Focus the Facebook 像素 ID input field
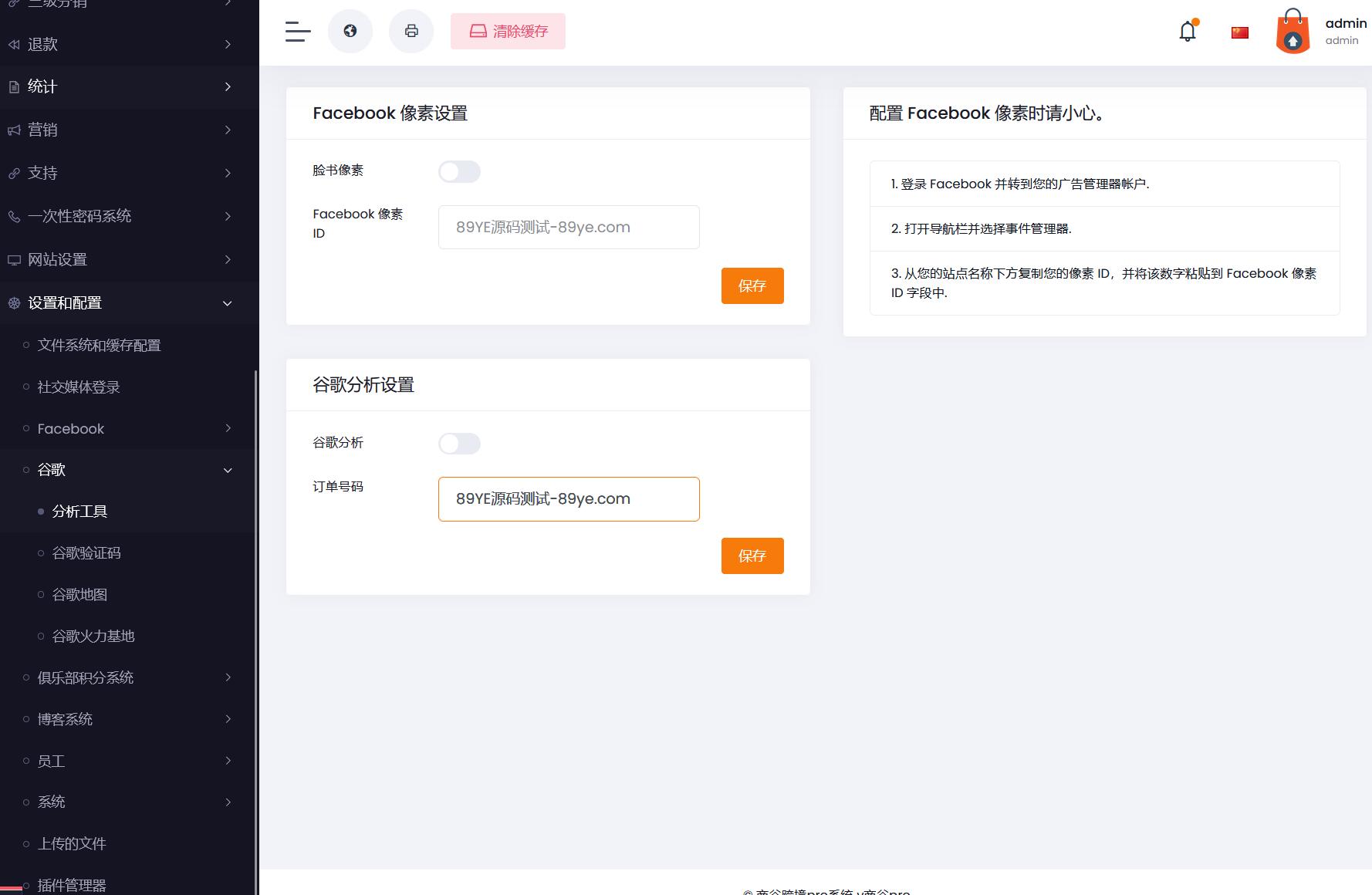Screen dimensions: 1372x895 pyautogui.click(x=569, y=227)
